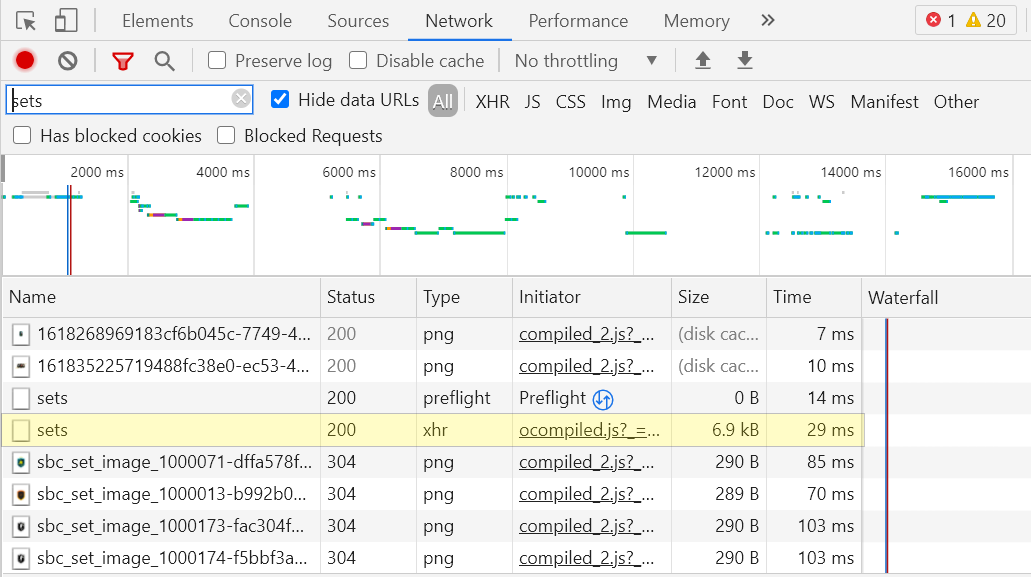Click the 8000 ms timeline overview label
This screenshot has height=577, width=1031.
coord(476,172)
